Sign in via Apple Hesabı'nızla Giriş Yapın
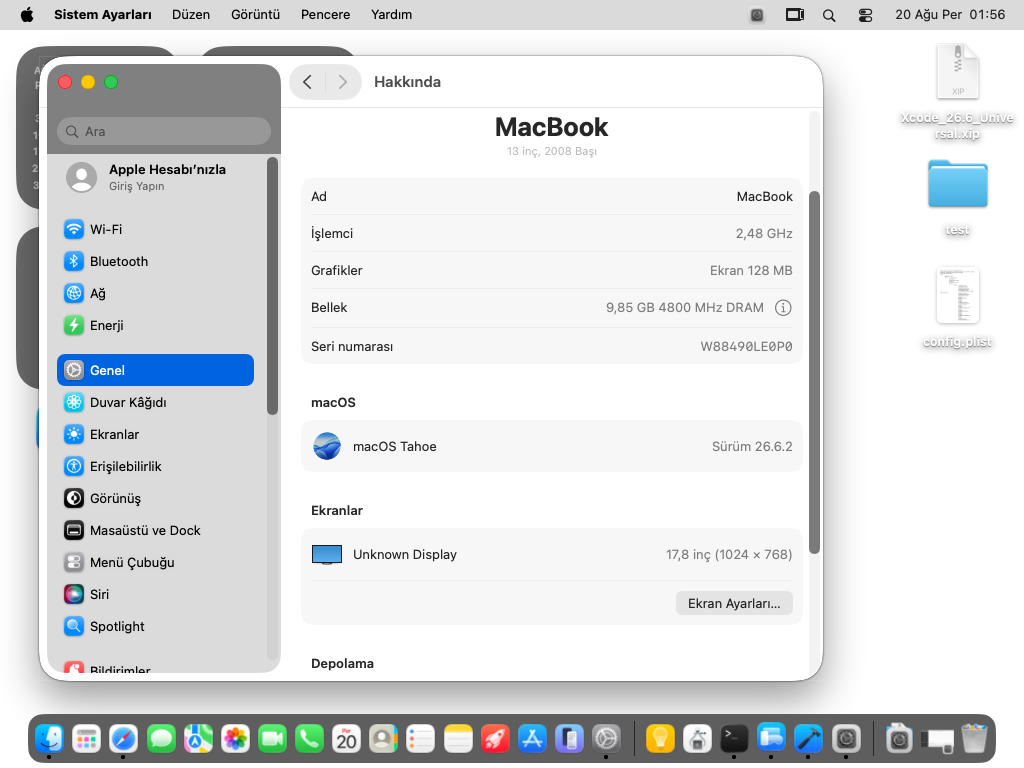The image size is (1024, 768). [x=155, y=177]
